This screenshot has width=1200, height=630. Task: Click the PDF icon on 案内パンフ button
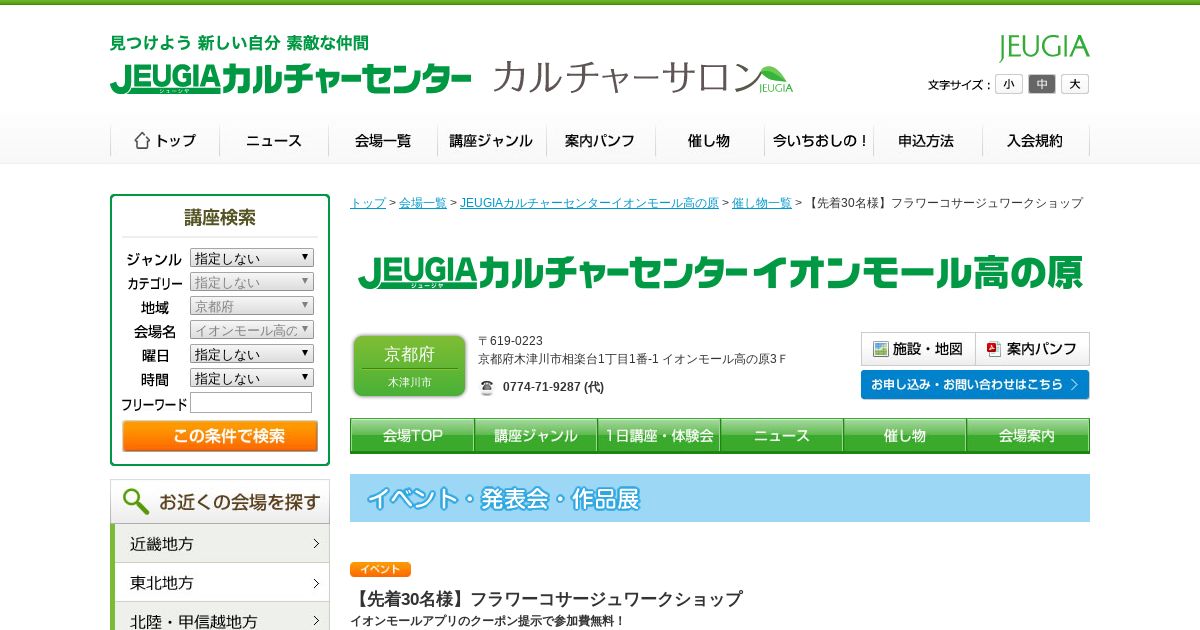[x=994, y=349]
